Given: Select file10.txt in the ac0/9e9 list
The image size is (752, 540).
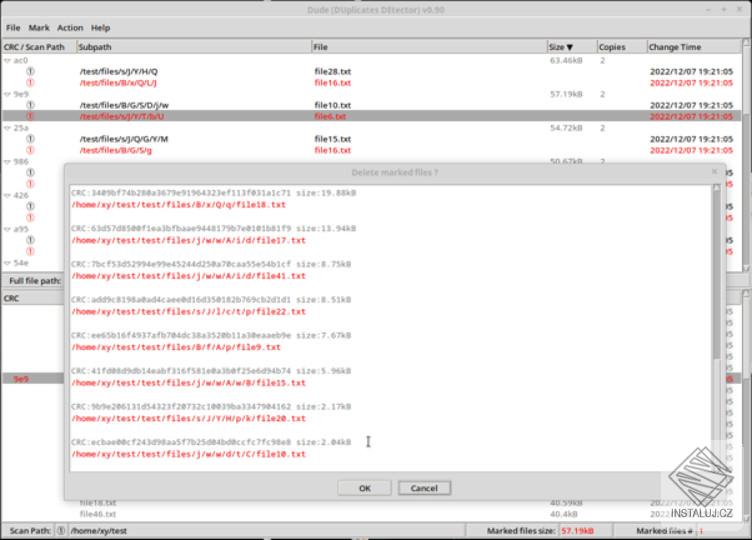Looking at the screenshot, I should click(333, 105).
